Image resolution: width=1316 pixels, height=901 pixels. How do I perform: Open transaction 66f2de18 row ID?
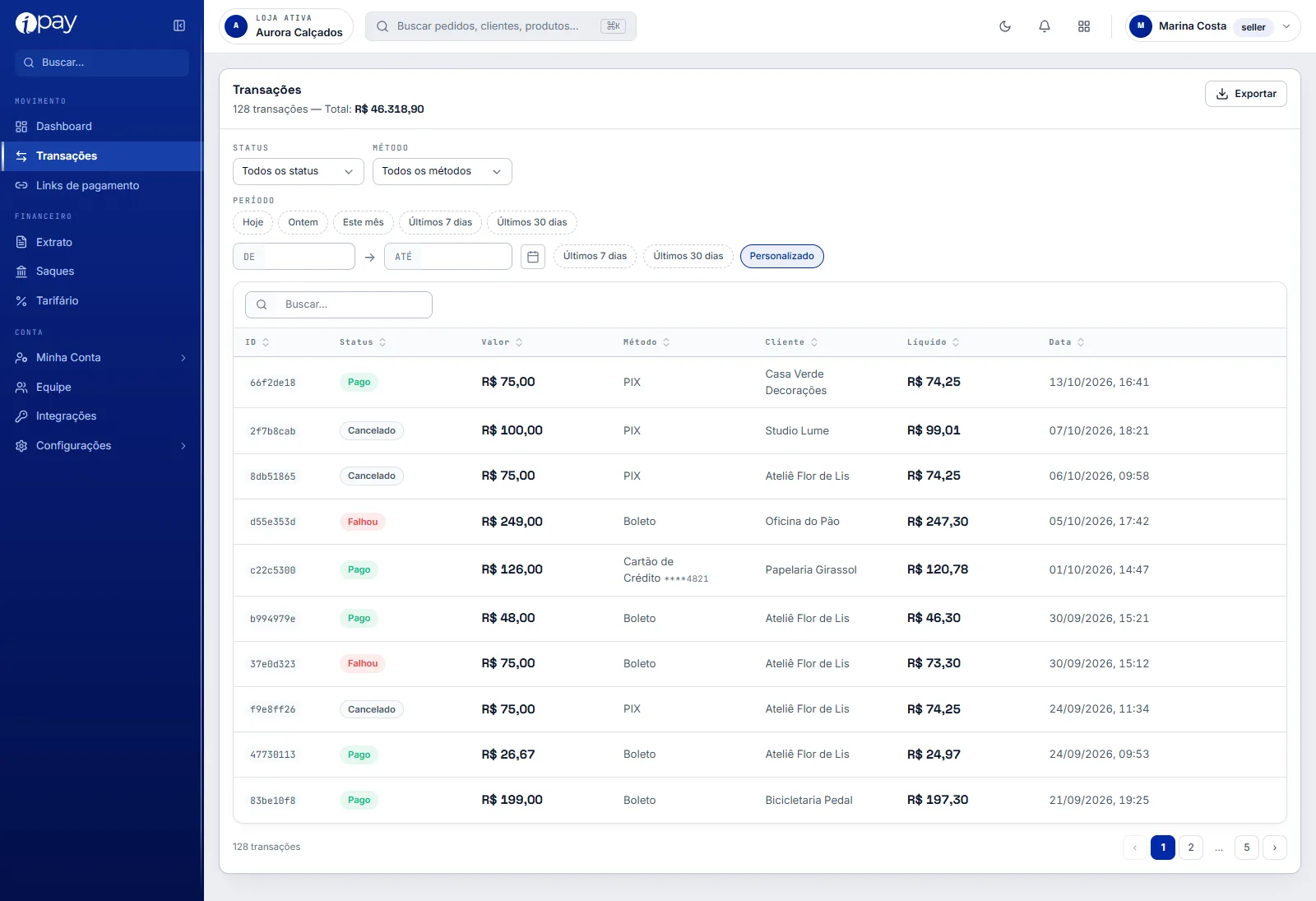point(272,383)
